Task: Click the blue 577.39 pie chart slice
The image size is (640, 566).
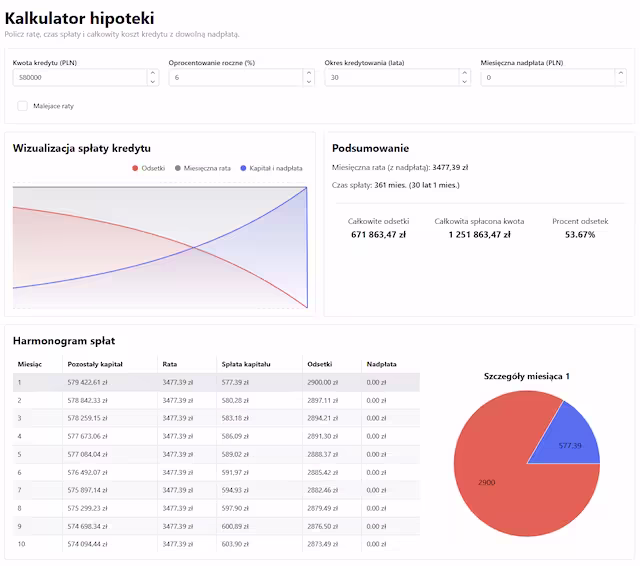Action: (570, 438)
